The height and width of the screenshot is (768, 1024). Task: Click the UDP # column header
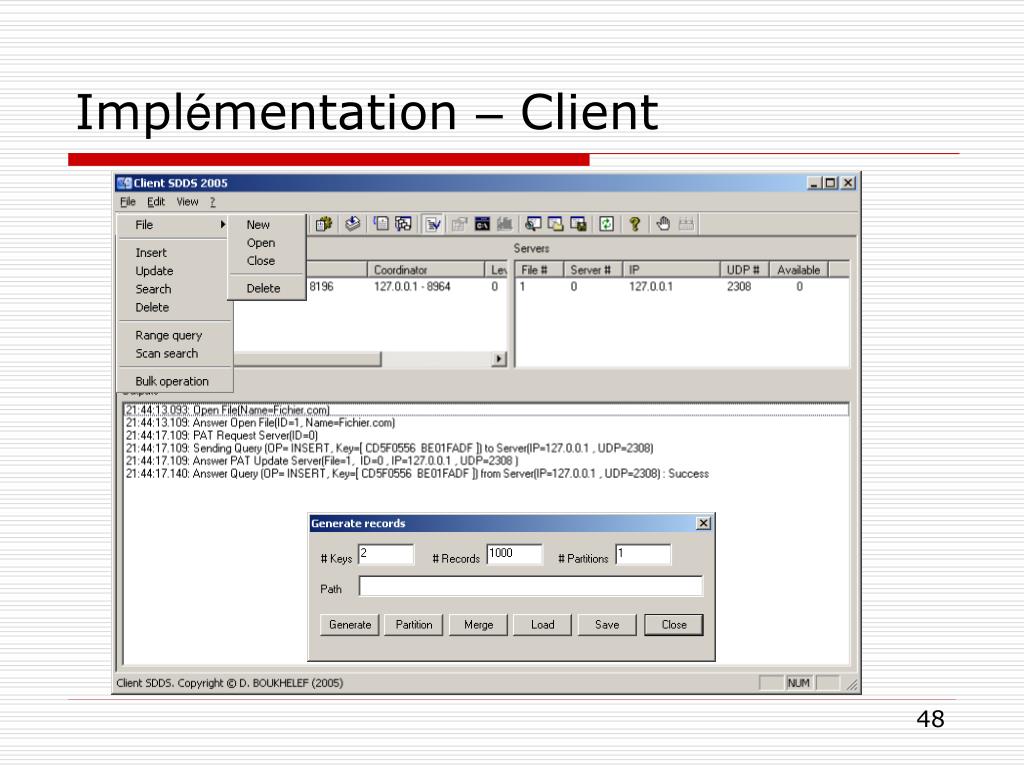click(x=744, y=270)
